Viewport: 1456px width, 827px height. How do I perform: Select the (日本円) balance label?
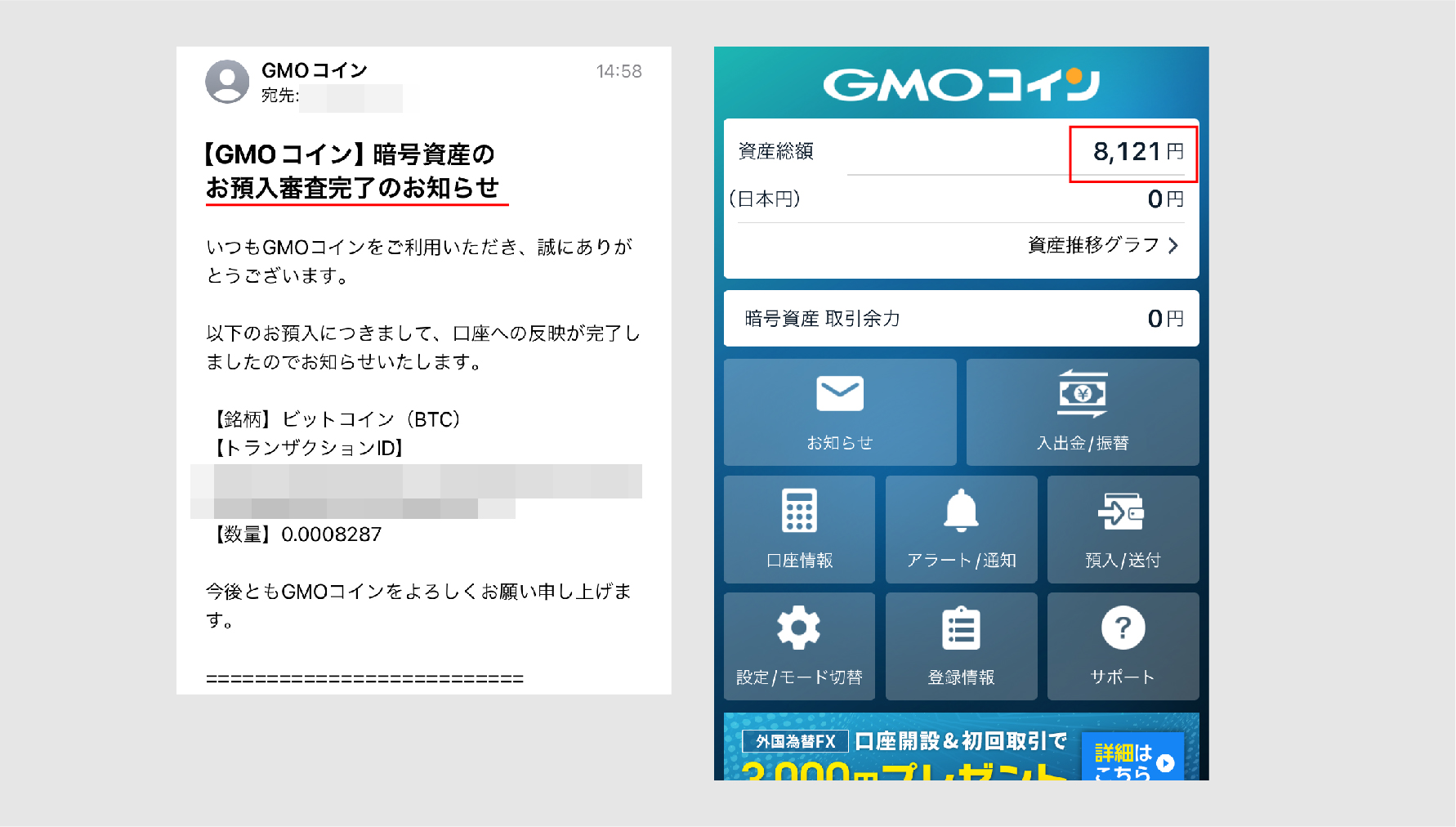click(764, 199)
